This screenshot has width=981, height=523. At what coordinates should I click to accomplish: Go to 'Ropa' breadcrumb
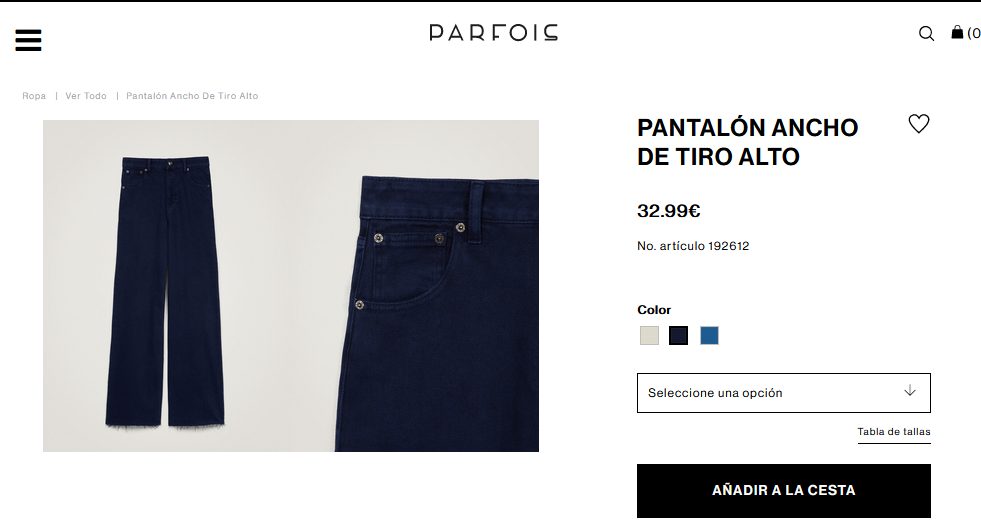pyautogui.click(x=34, y=96)
